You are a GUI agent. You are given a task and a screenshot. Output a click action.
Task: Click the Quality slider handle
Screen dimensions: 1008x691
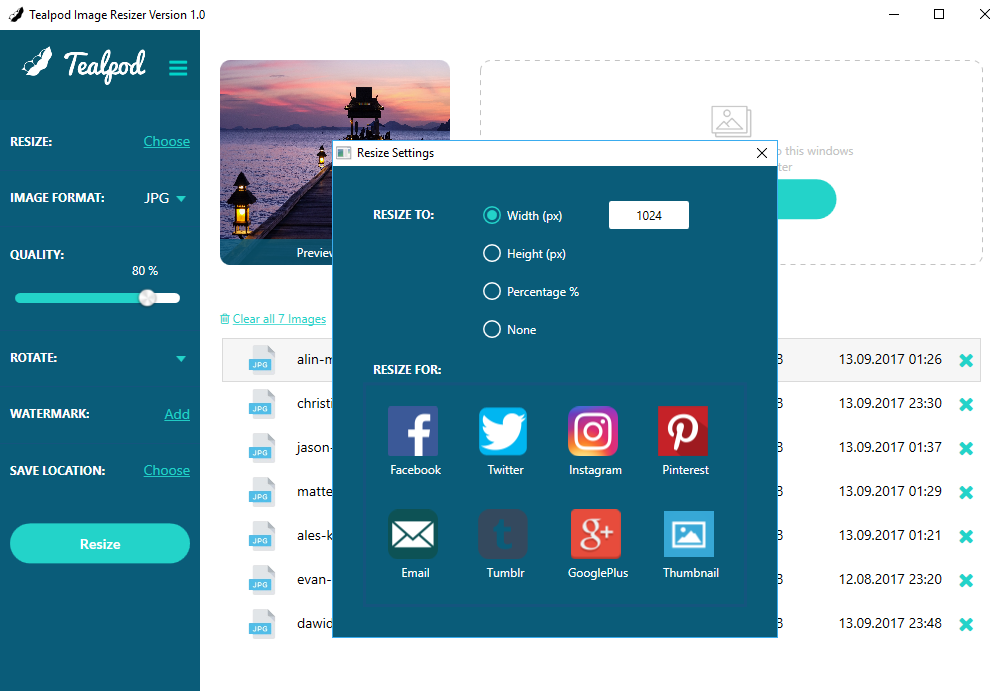click(x=147, y=298)
